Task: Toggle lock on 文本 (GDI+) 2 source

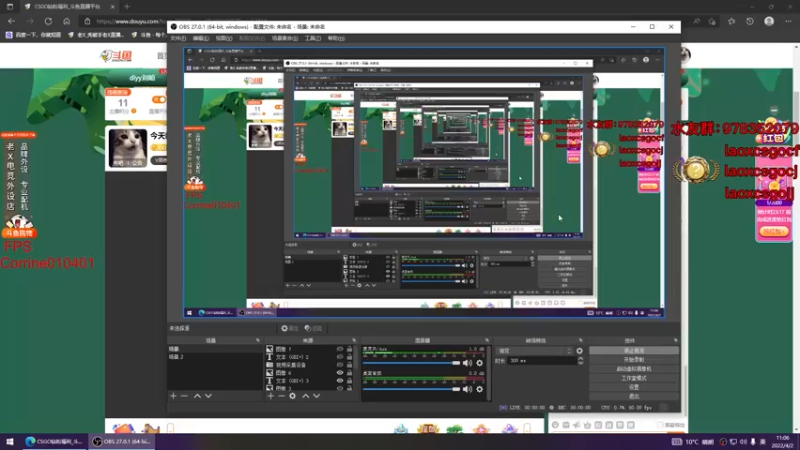Action: (349, 357)
